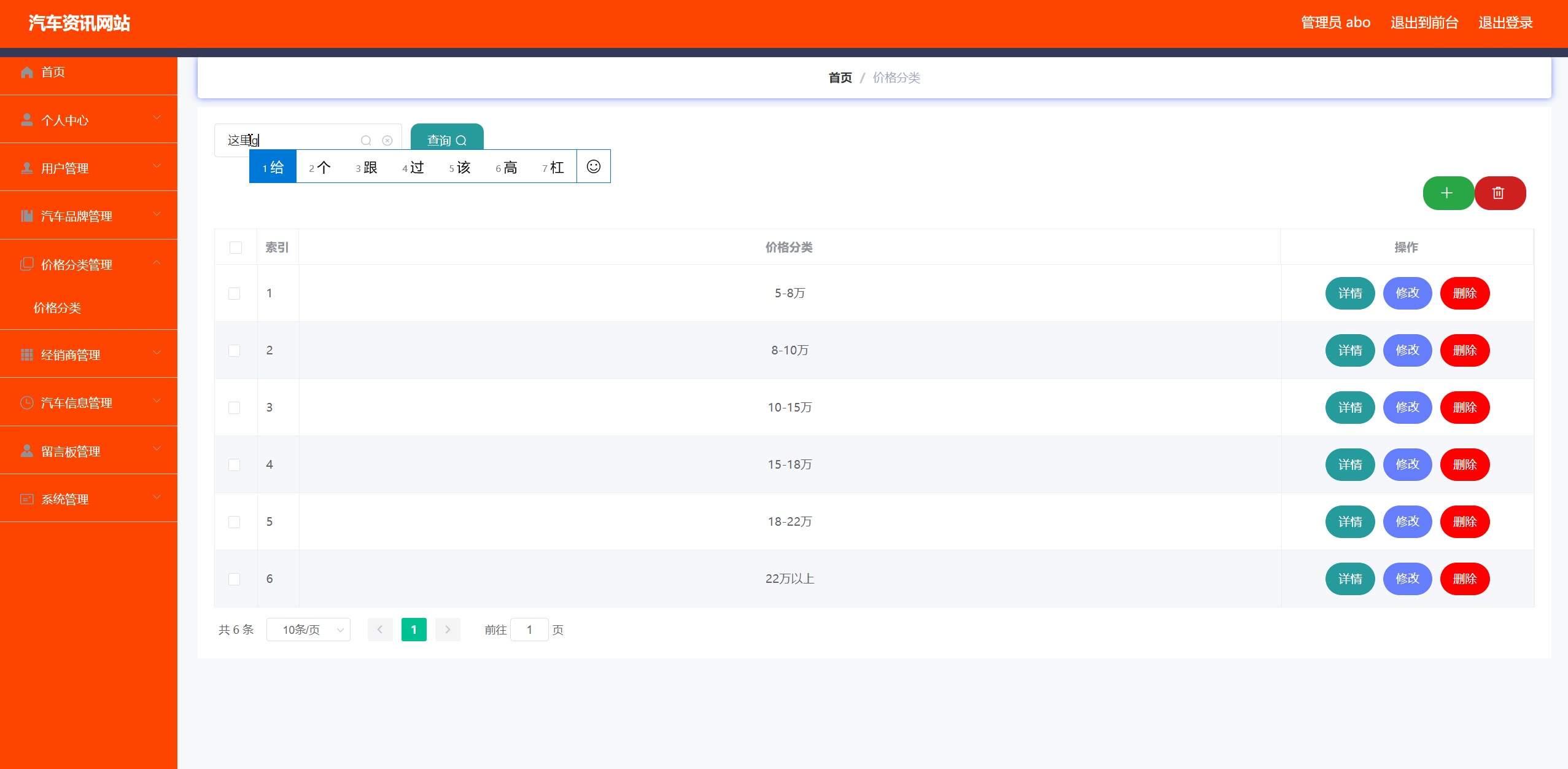Check the row for 8-10万
Viewport: 1568px width, 769px height.
tap(235, 351)
